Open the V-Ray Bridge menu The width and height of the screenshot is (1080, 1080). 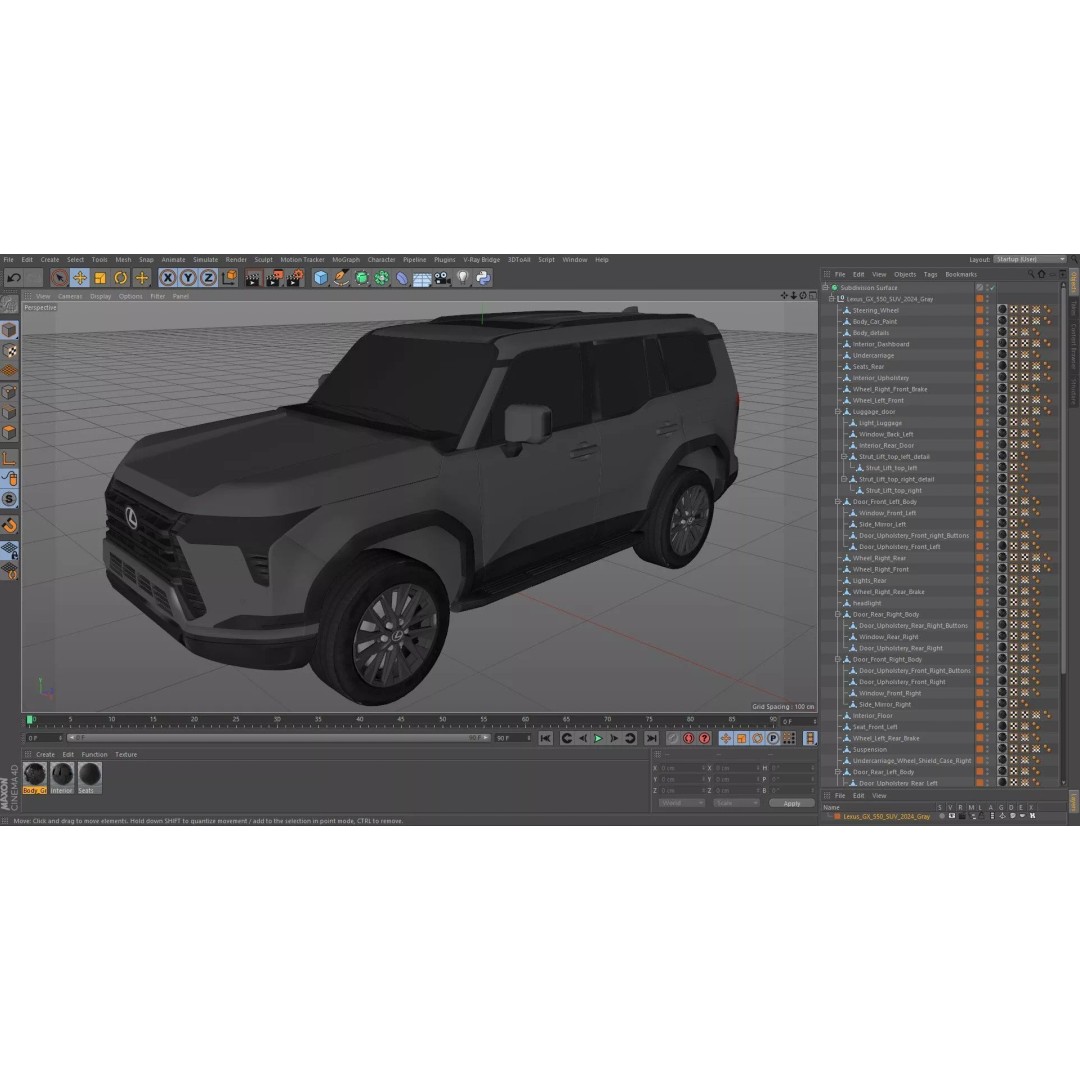pyautogui.click(x=481, y=260)
